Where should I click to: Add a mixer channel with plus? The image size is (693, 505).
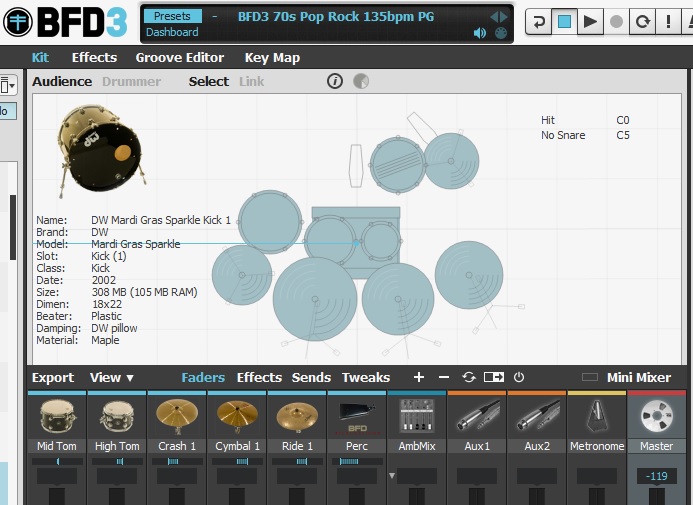point(419,377)
